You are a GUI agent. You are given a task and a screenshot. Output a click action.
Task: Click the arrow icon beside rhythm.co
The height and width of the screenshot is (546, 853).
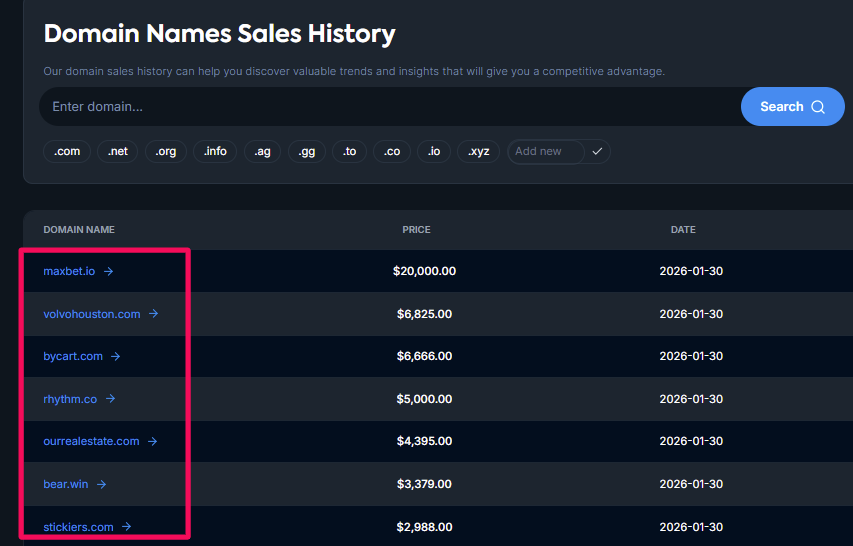[x=111, y=399]
